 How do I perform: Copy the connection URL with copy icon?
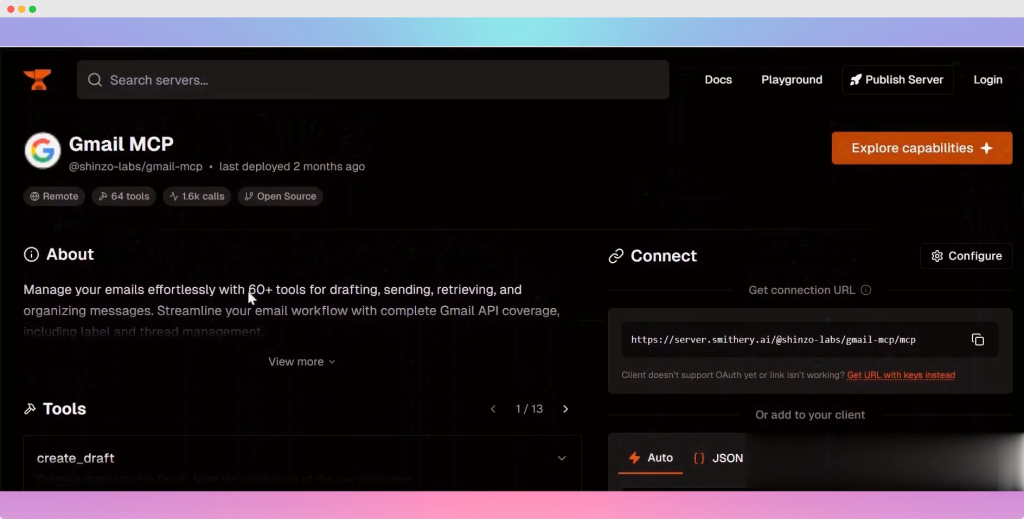(x=977, y=340)
